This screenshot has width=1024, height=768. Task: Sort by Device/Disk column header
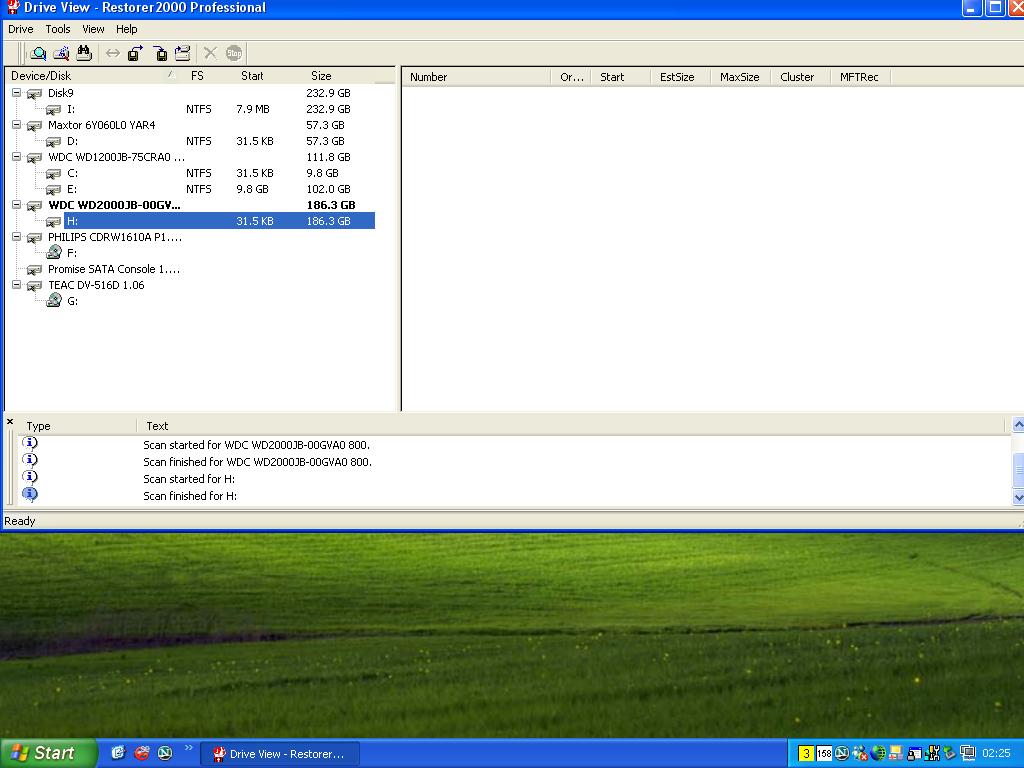(93, 76)
